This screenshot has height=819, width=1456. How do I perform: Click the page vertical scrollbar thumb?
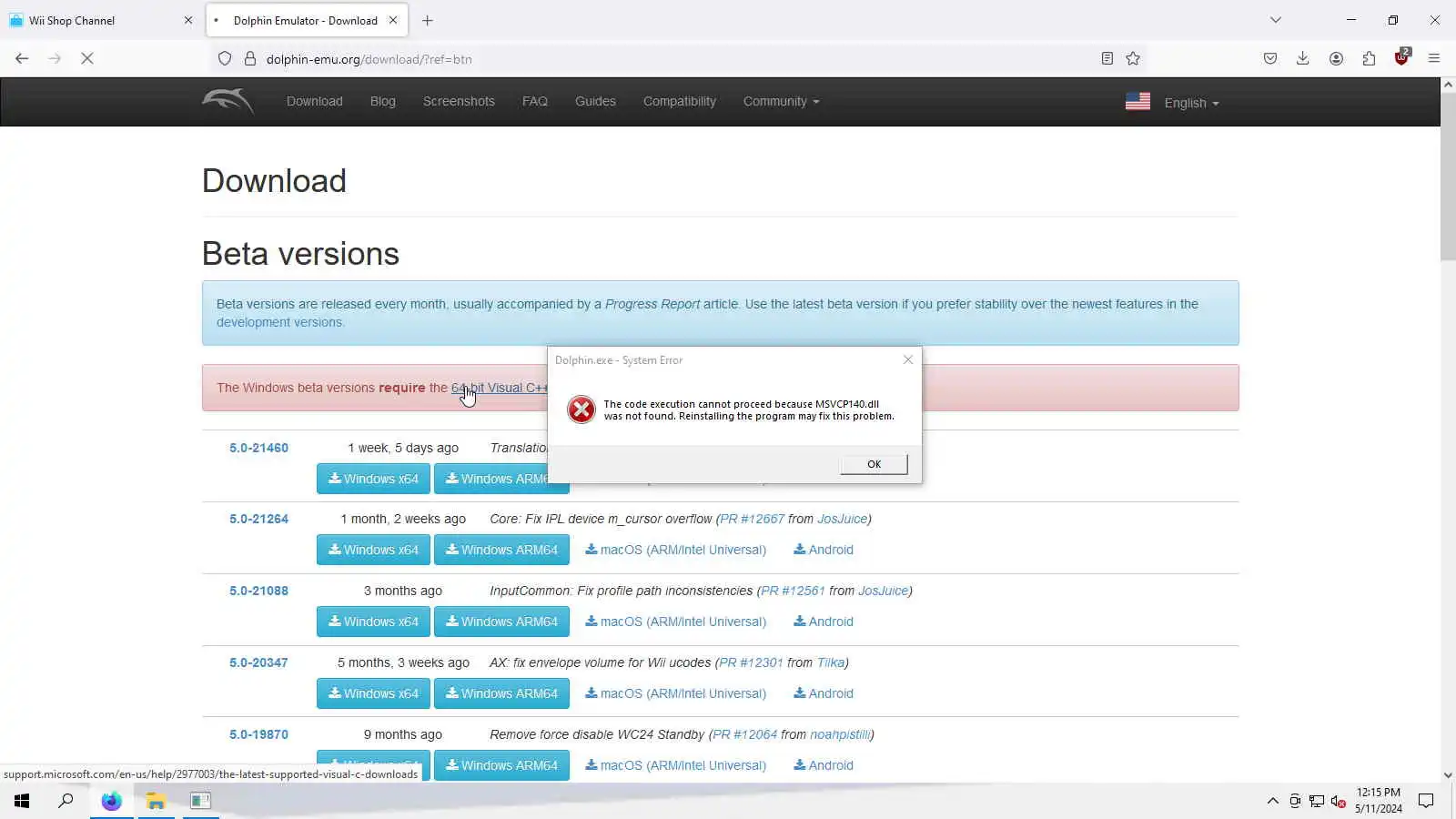click(1448, 177)
